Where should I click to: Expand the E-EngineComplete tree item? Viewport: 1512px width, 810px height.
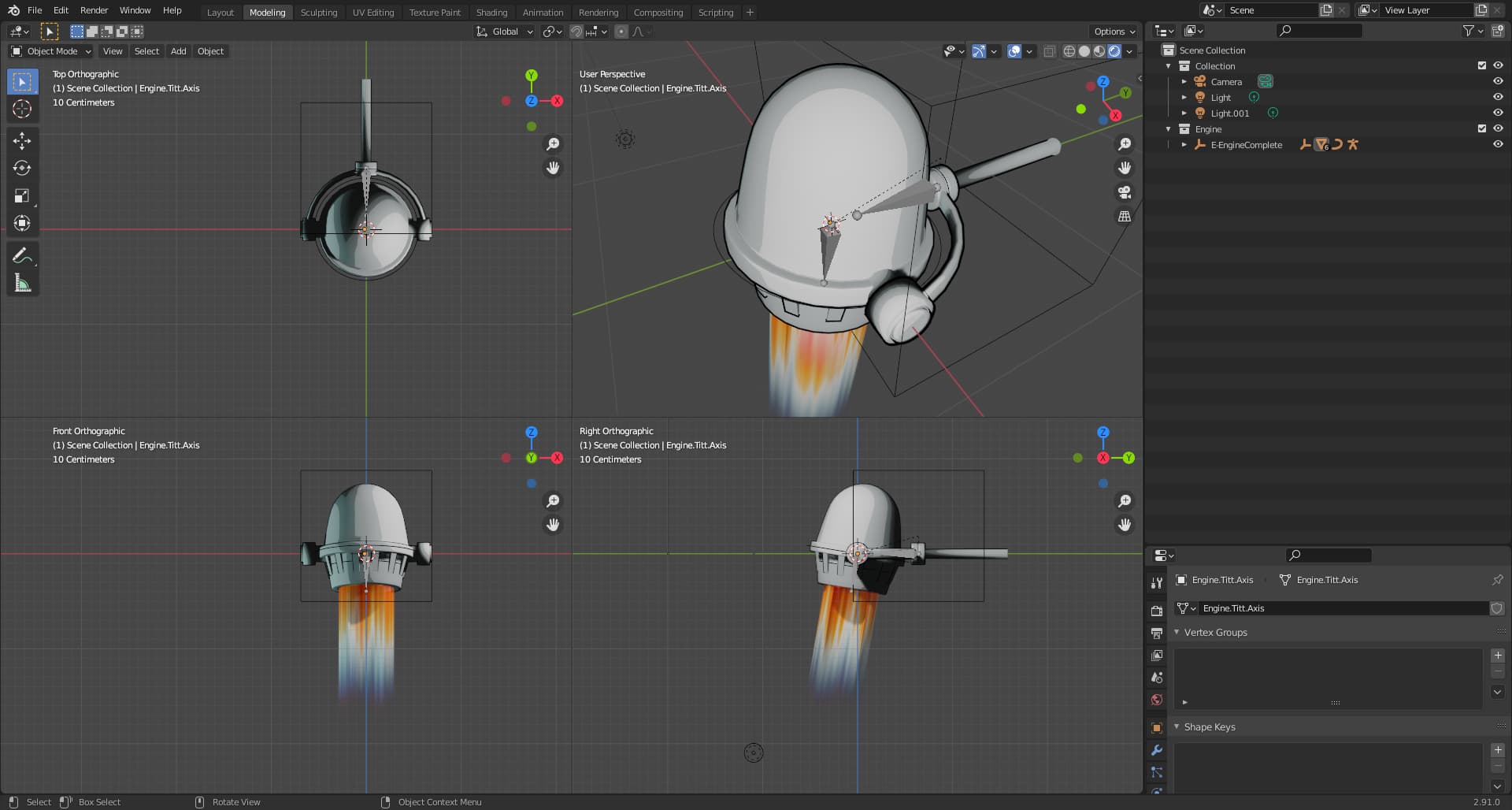click(x=1184, y=145)
